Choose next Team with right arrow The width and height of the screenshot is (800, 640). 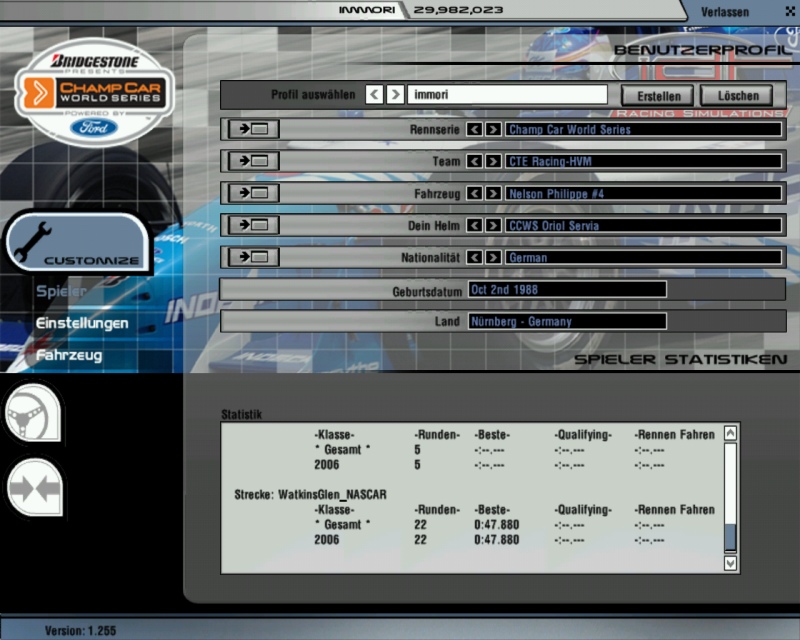[x=493, y=162]
